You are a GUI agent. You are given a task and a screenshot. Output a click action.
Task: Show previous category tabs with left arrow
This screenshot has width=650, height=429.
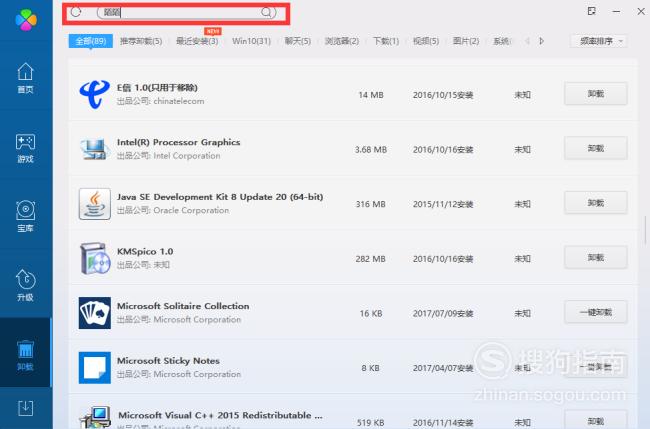pos(527,41)
